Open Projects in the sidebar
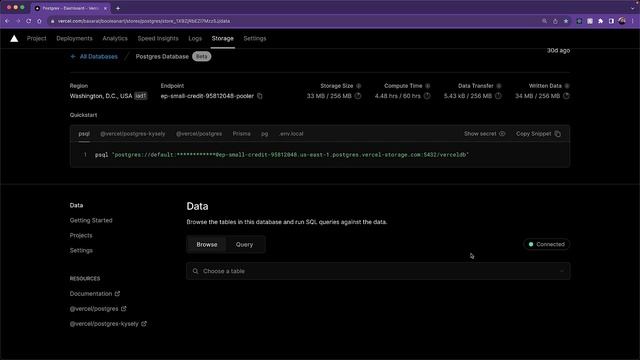640x360 pixels. pyautogui.click(x=81, y=236)
